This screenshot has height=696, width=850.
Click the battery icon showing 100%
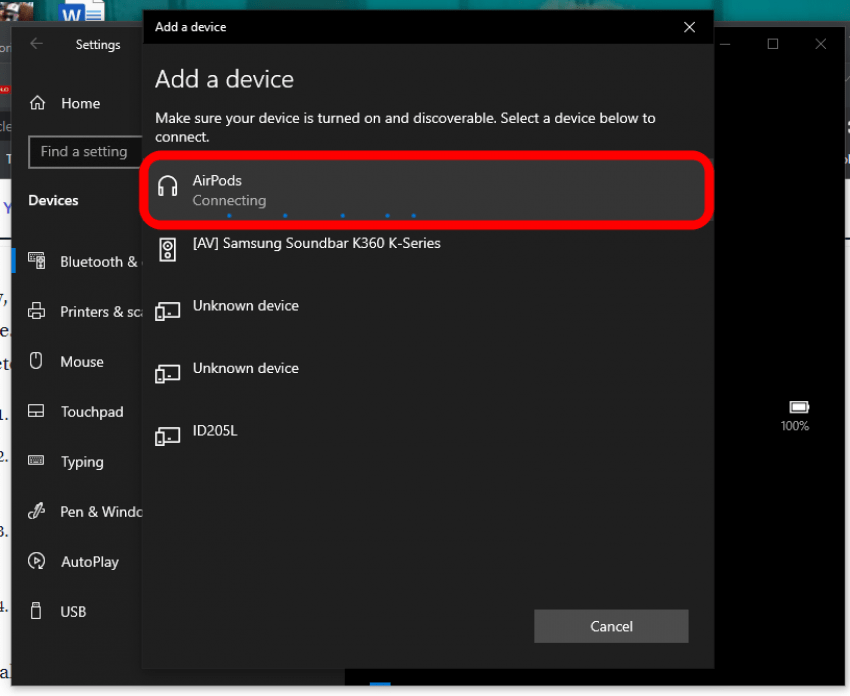pos(799,407)
